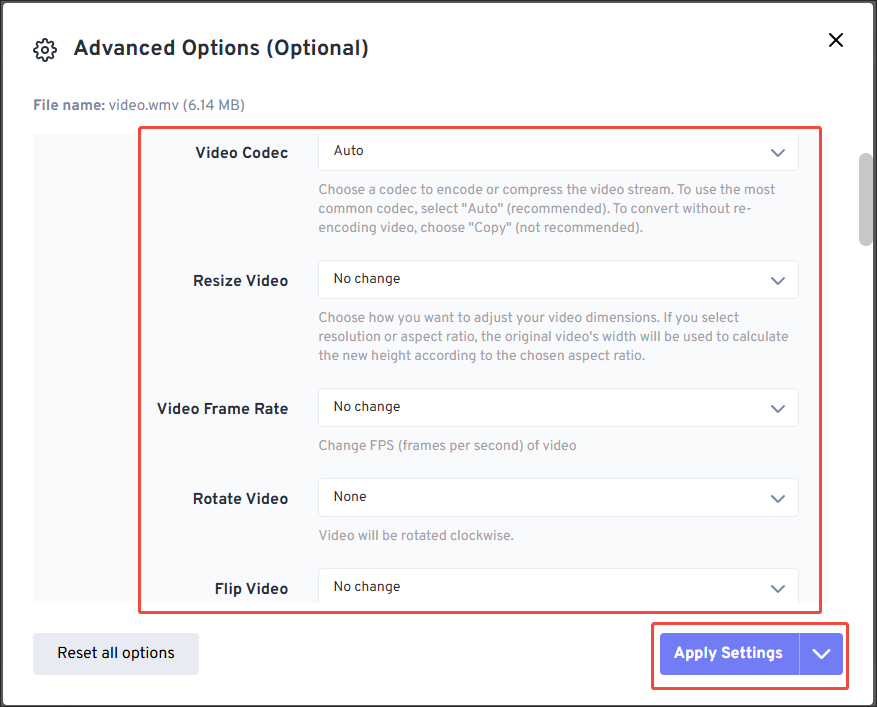The height and width of the screenshot is (707, 877).
Task: Open the Flip Video dropdown
Action: pyautogui.click(x=557, y=588)
